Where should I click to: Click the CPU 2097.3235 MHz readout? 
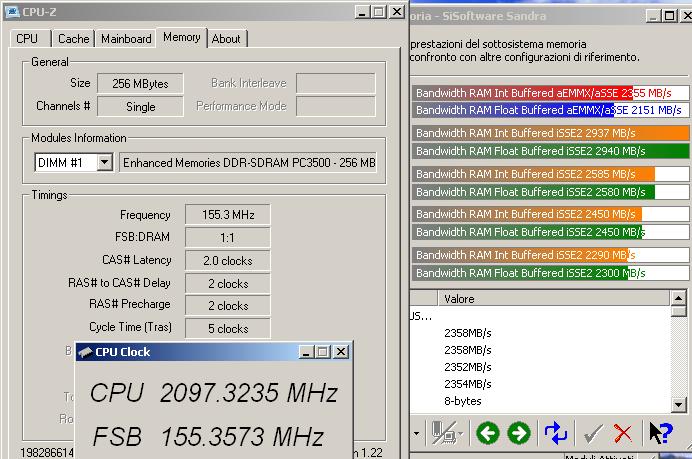(214, 392)
